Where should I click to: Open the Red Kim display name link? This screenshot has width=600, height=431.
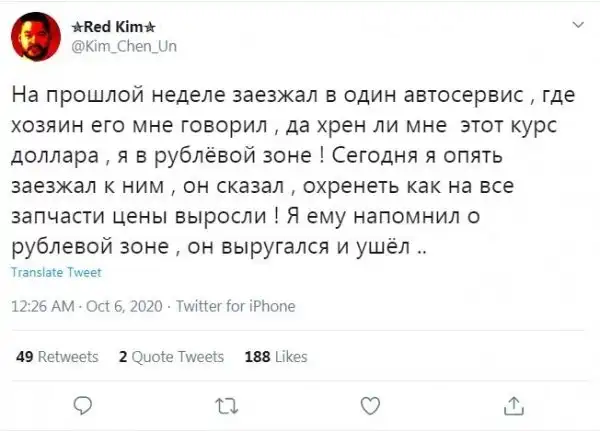tap(106, 27)
